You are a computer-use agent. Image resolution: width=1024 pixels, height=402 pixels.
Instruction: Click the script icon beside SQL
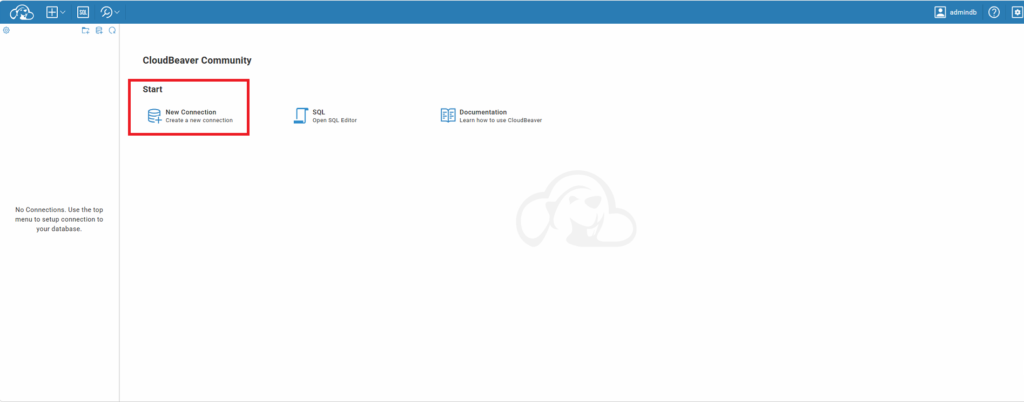pyautogui.click(x=300, y=116)
